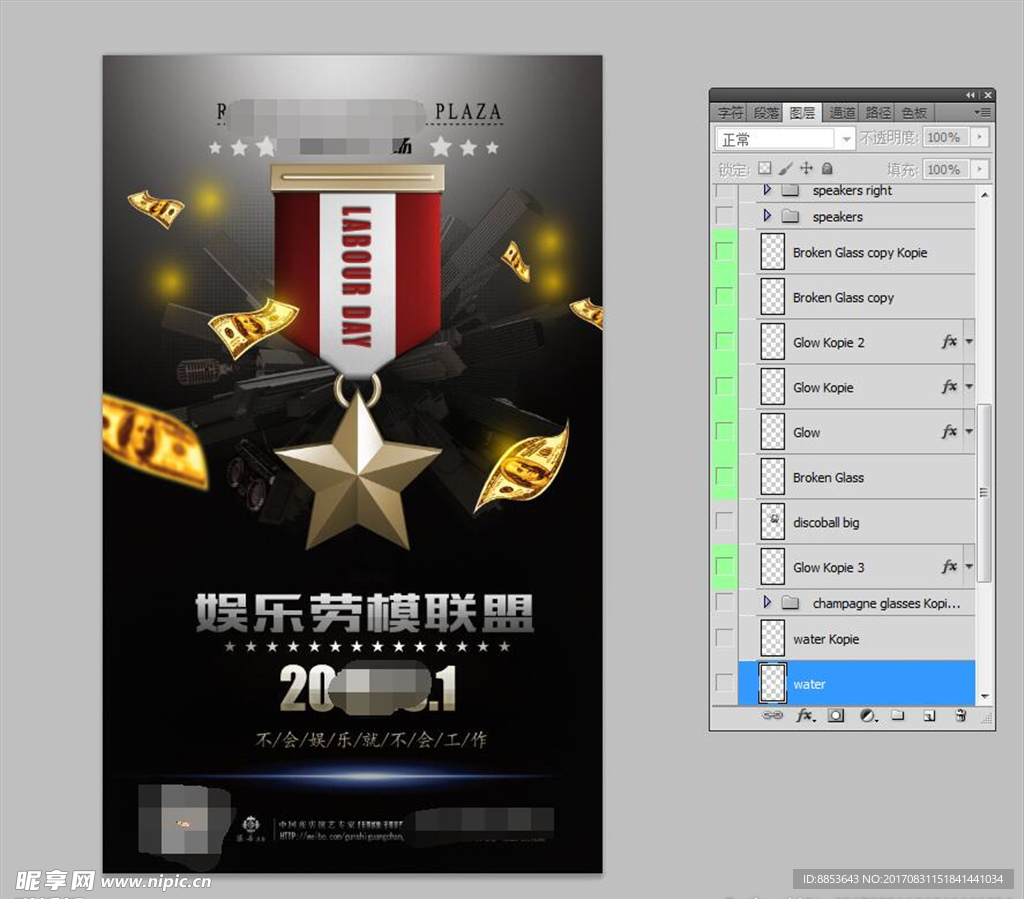Expand the speakers group

[767, 215]
